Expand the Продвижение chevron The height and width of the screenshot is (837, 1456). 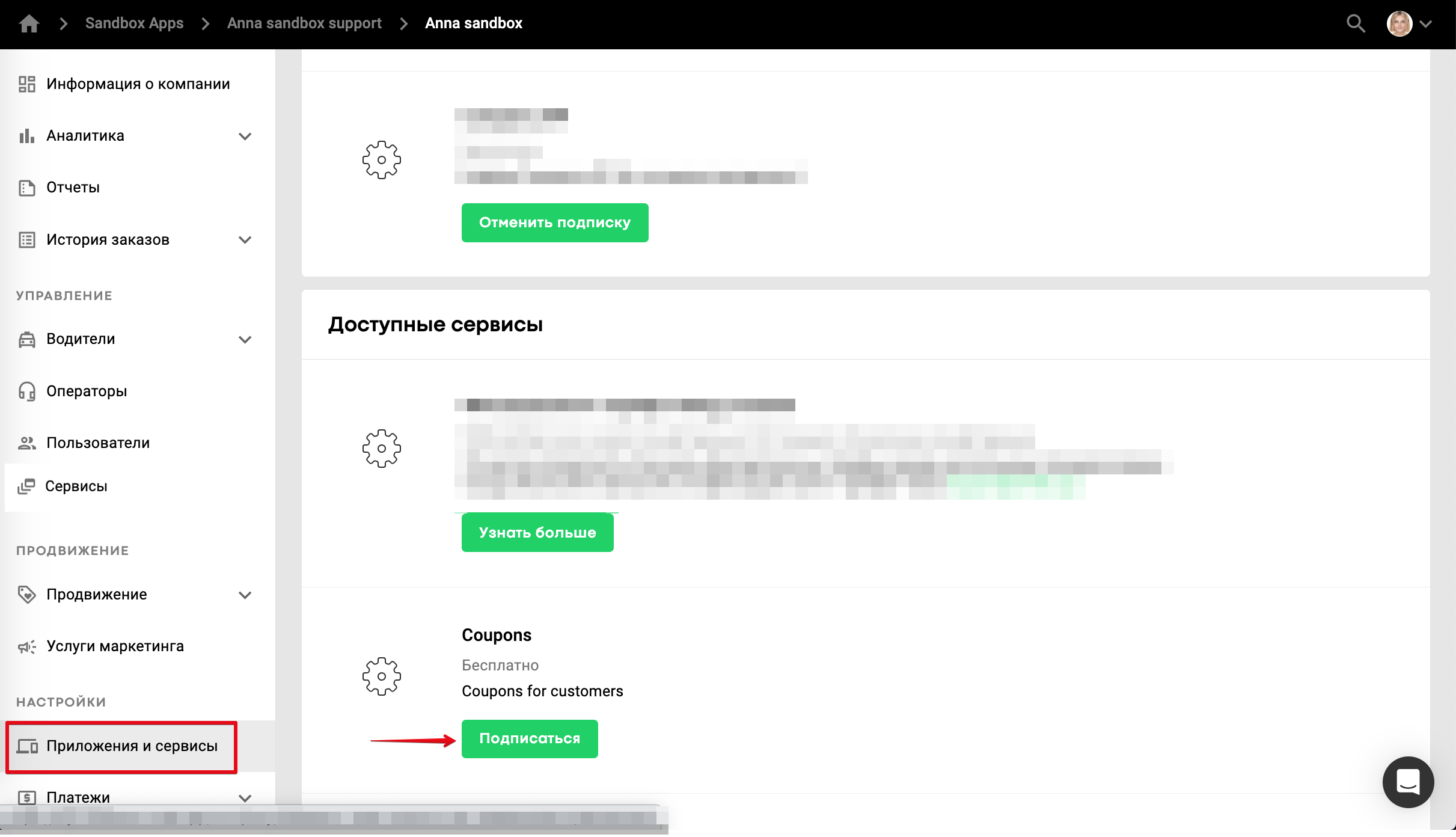245,595
